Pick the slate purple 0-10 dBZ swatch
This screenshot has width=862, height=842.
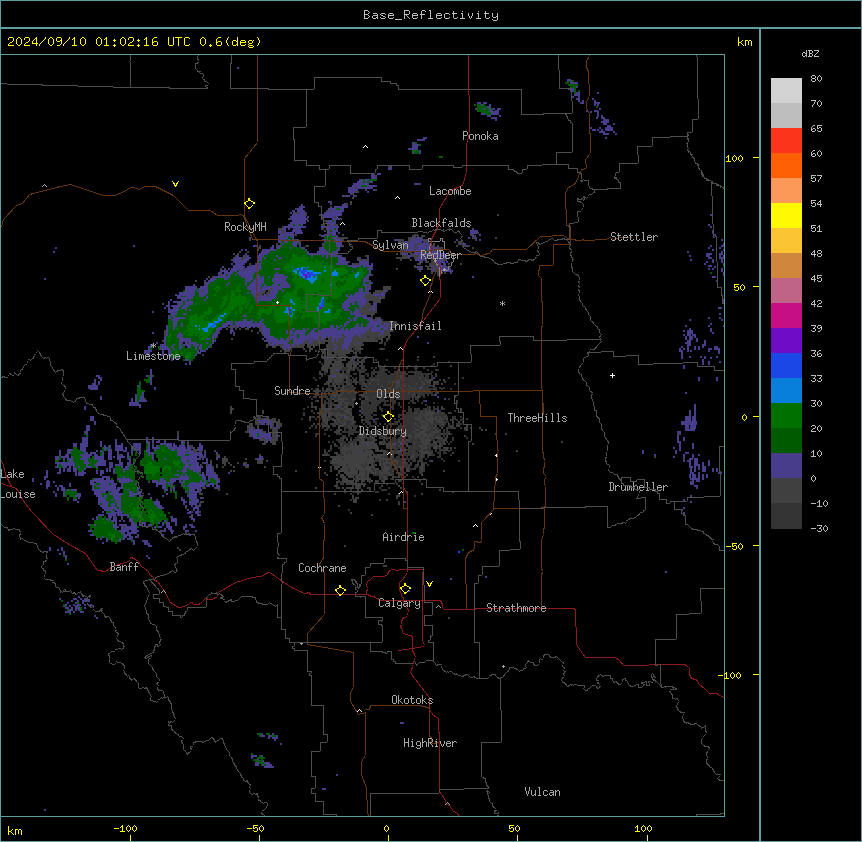tap(786, 466)
